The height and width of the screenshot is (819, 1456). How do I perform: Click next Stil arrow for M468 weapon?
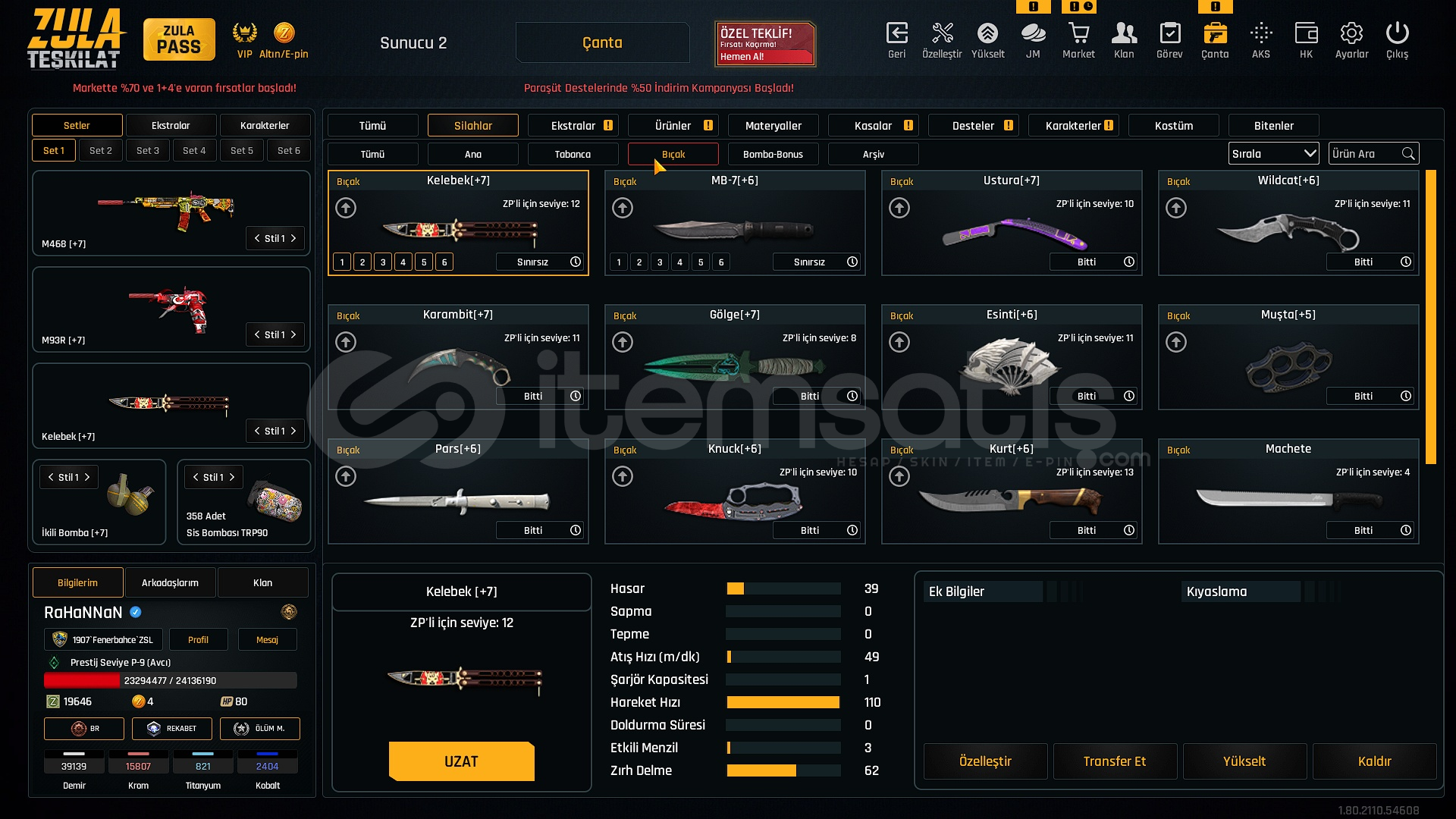[x=293, y=238]
